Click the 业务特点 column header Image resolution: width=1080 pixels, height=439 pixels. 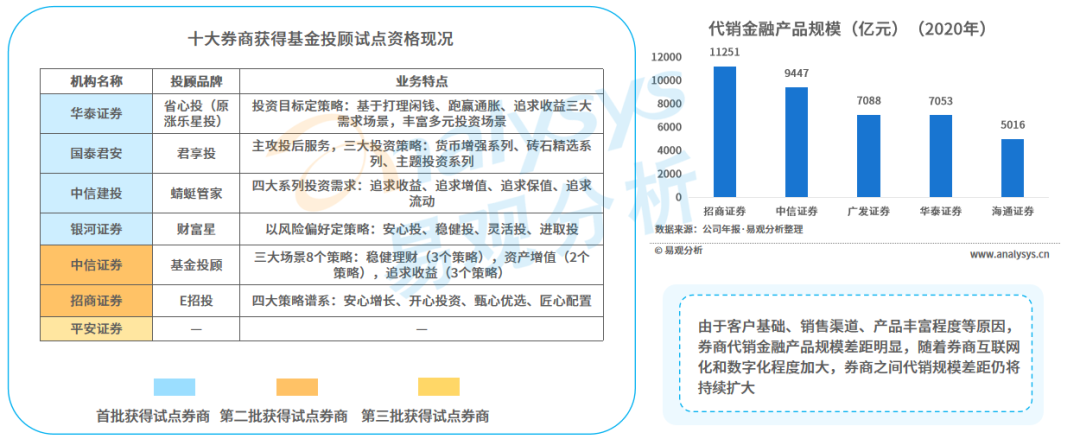click(422, 81)
